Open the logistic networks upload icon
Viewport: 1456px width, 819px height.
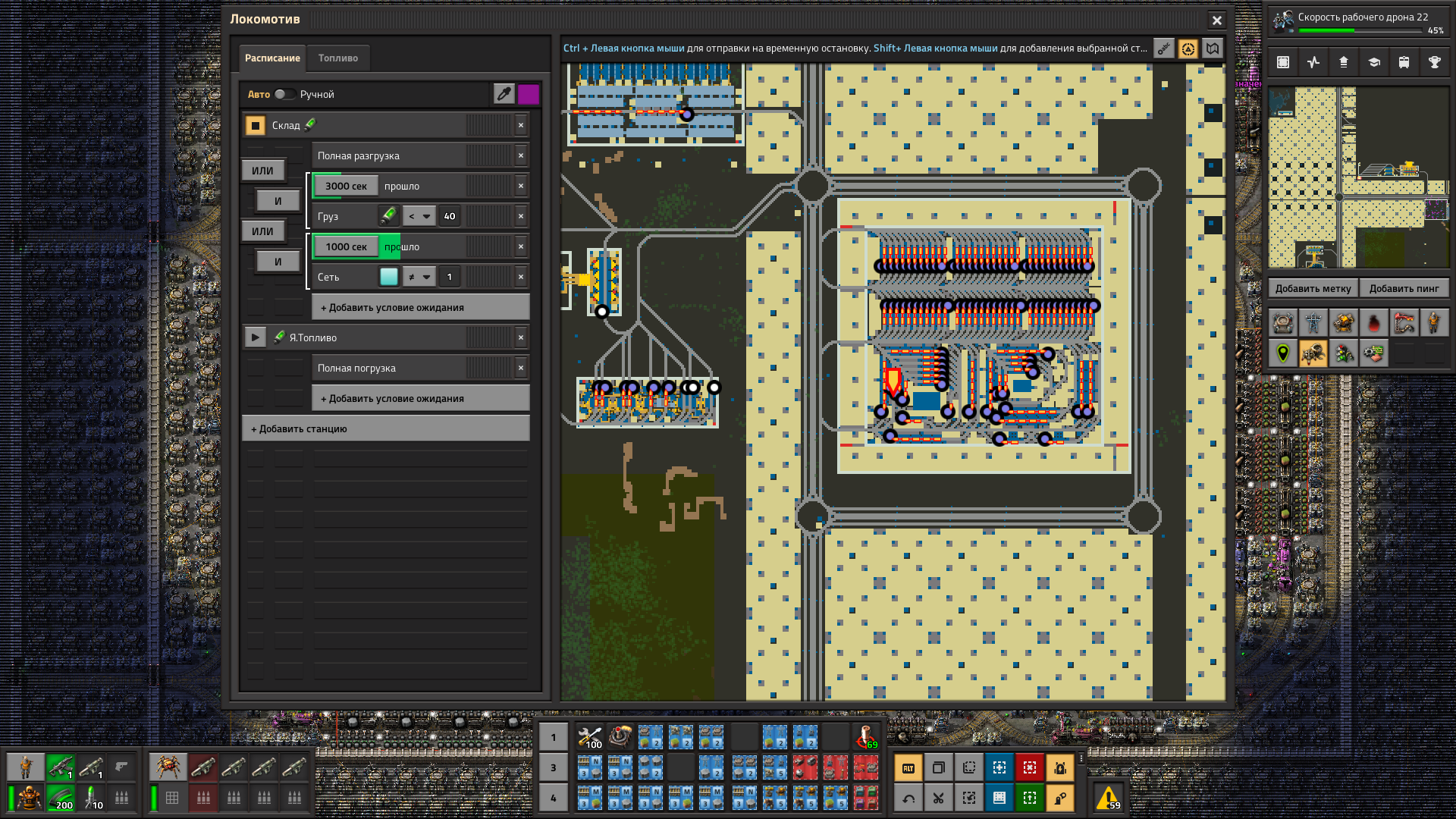point(1344,62)
